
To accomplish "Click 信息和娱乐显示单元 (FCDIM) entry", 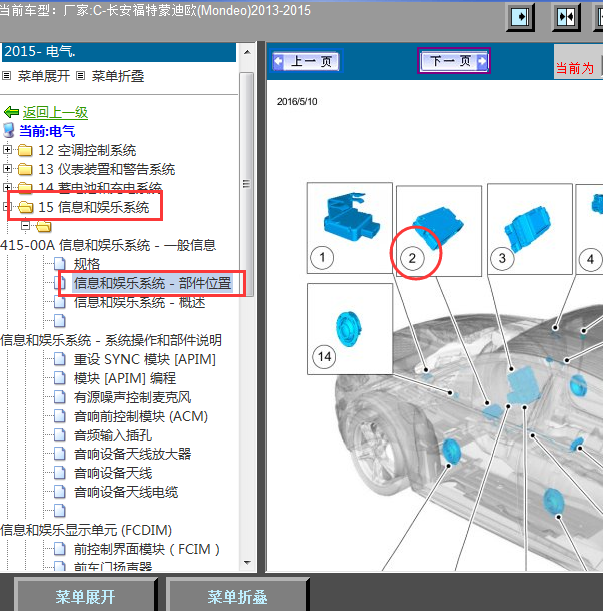I will [86, 530].
